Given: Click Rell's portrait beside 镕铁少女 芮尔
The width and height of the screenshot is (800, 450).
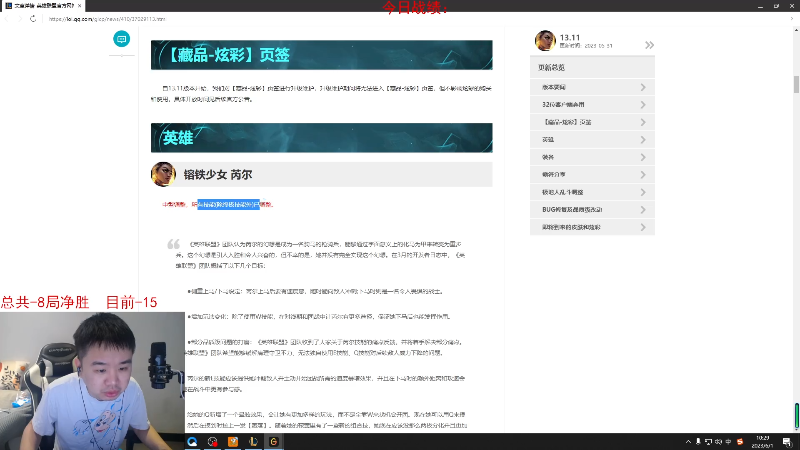Looking at the screenshot, I should click(163, 174).
